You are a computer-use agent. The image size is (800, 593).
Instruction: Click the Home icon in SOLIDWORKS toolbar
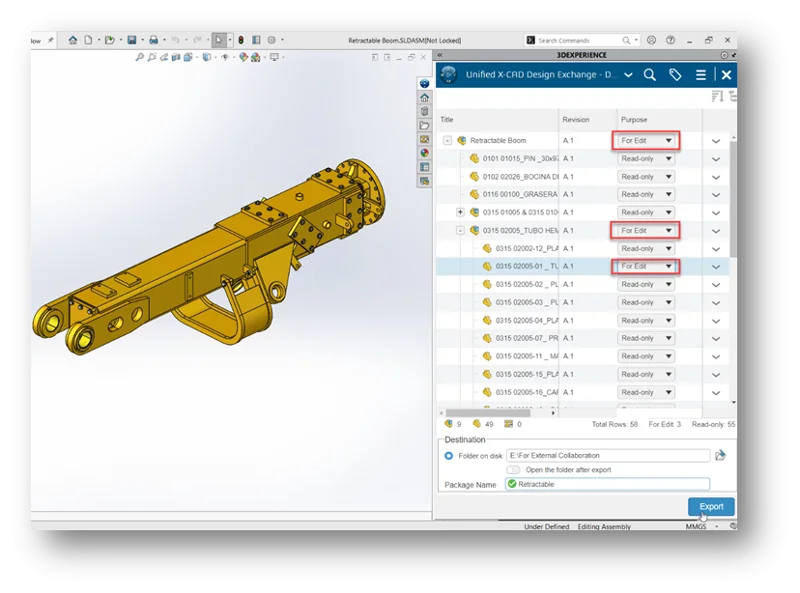(73, 40)
